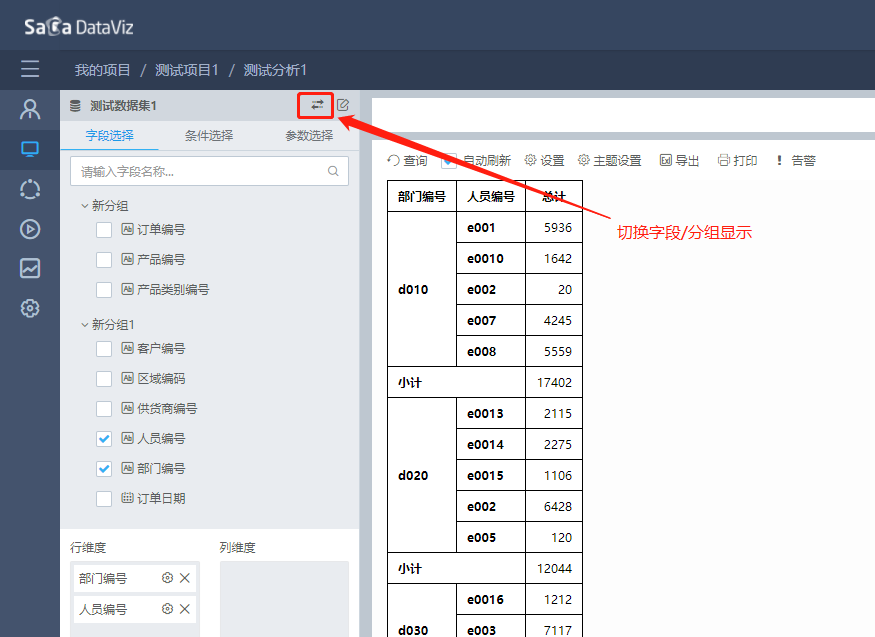Open the line chart sidebar icon

(x=30, y=268)
